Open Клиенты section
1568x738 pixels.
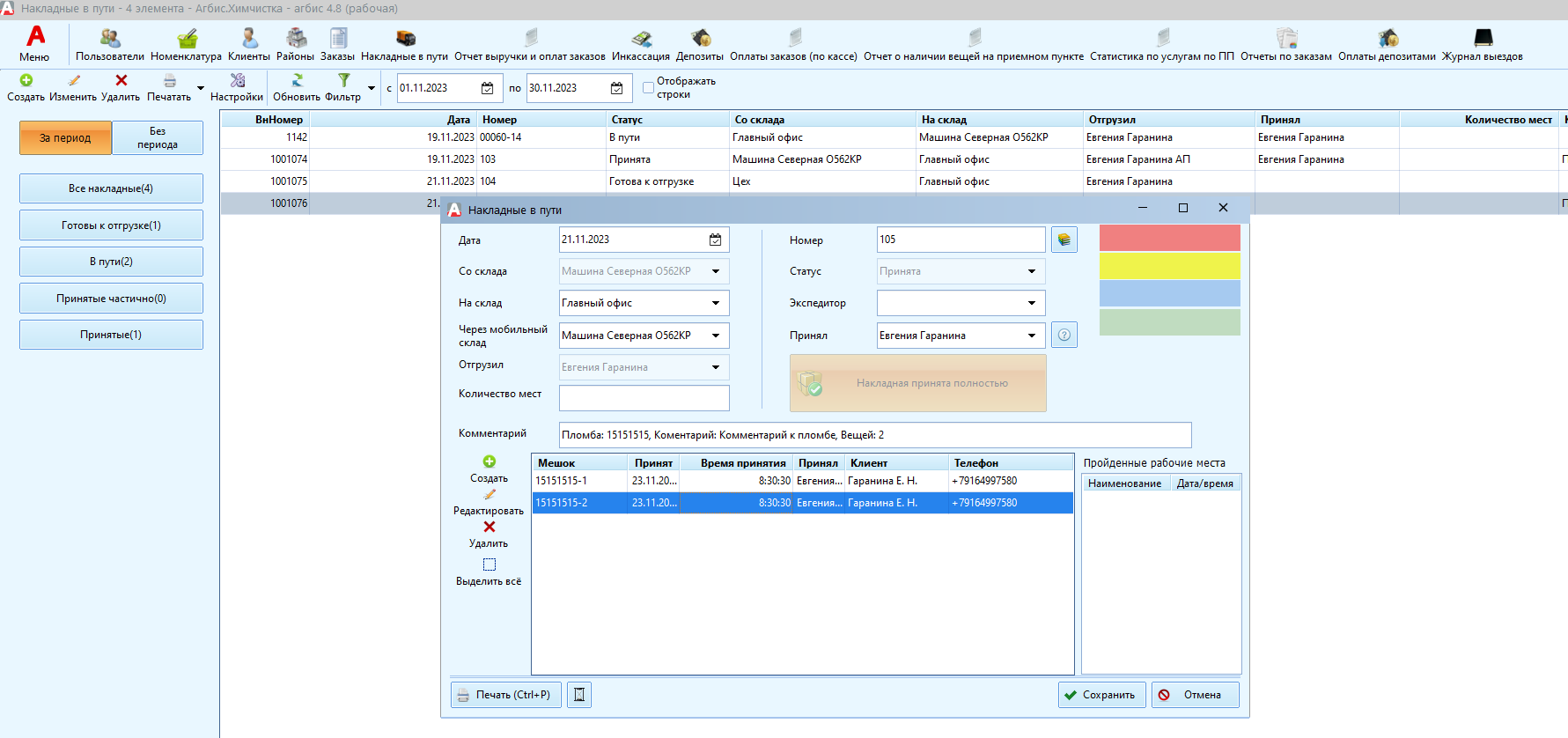pyautogui.click(x=249, y=44)
